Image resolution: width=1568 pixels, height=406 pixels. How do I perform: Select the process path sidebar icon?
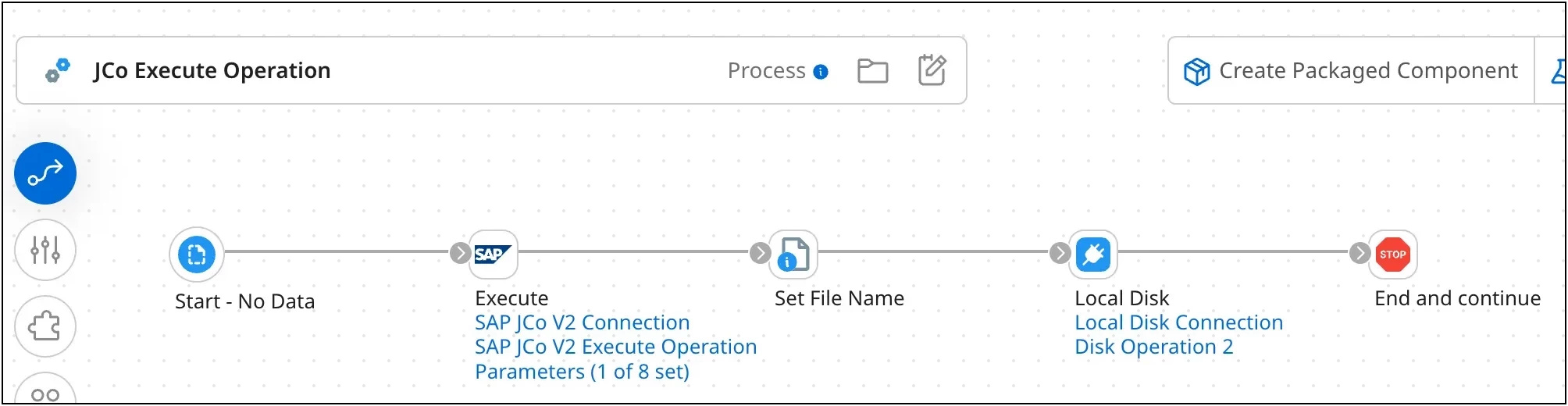click(x=45, y=173)
